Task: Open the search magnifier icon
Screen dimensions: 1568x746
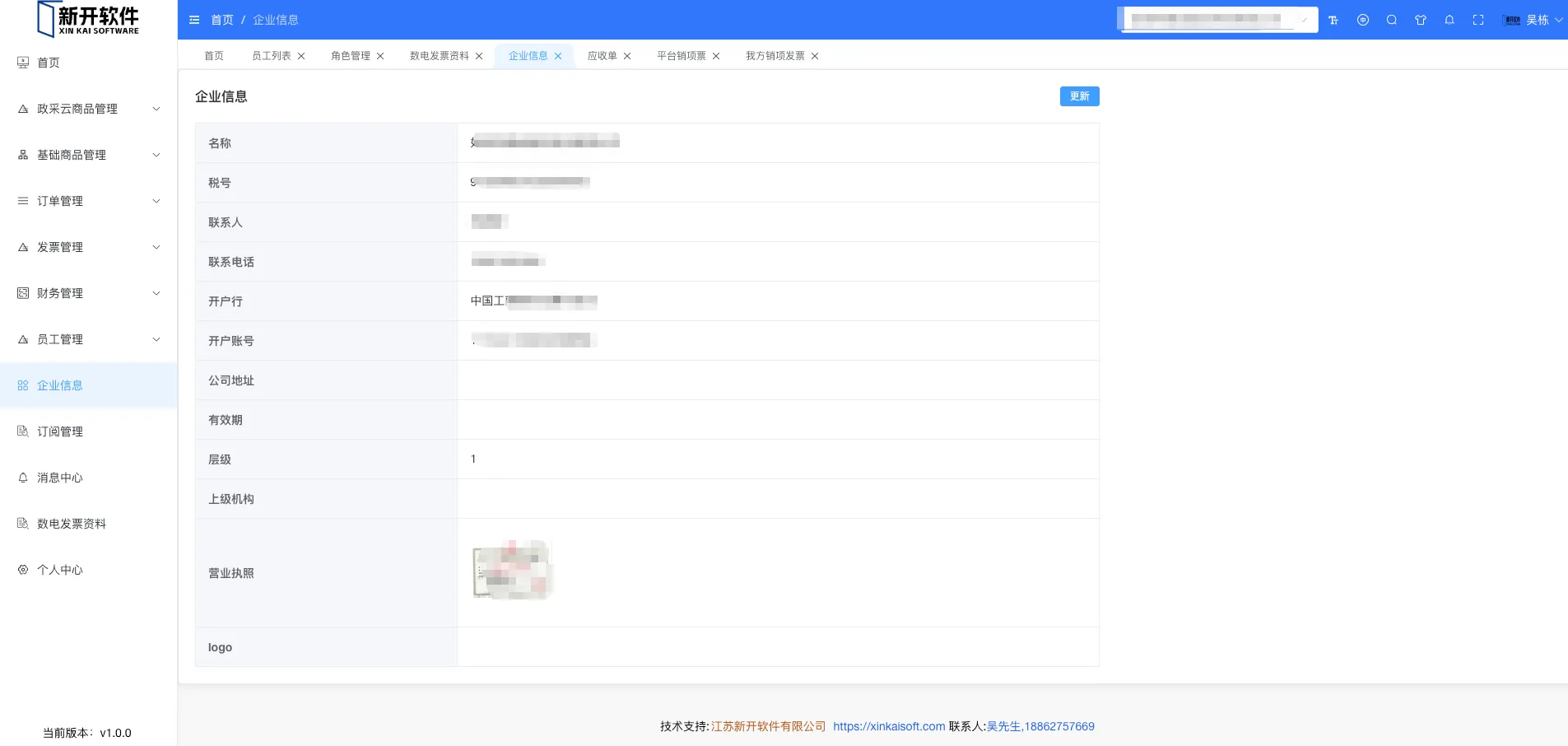Action: 1392,20
